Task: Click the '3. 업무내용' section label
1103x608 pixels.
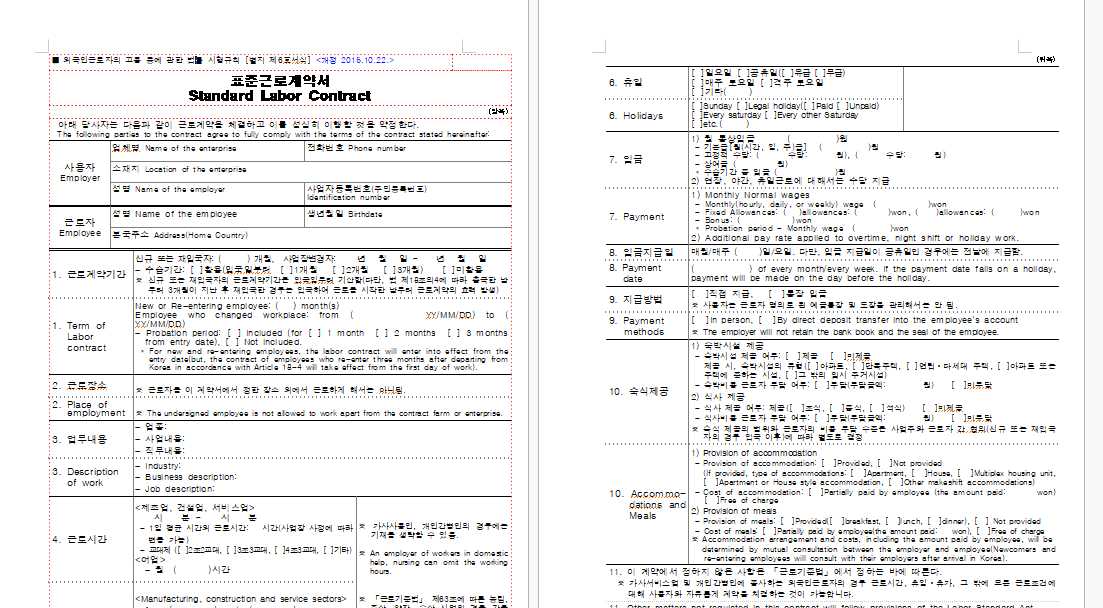Action: pyautogui.click(x=79, y=439)
